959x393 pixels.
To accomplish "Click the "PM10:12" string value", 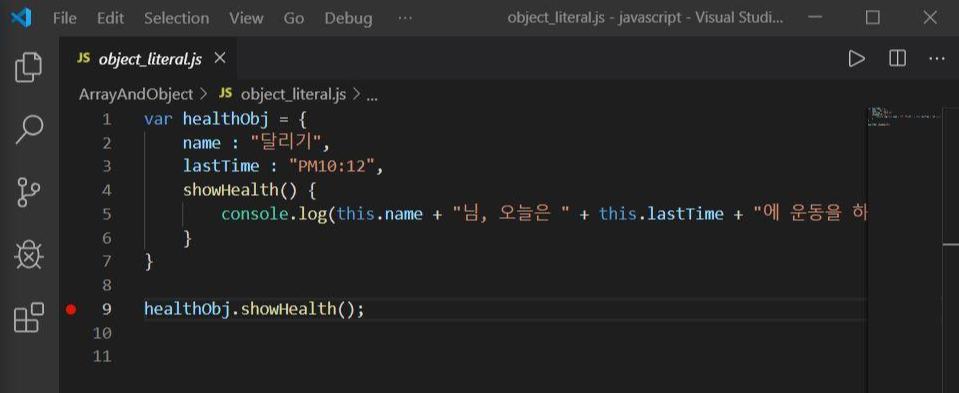I will 332,166.
